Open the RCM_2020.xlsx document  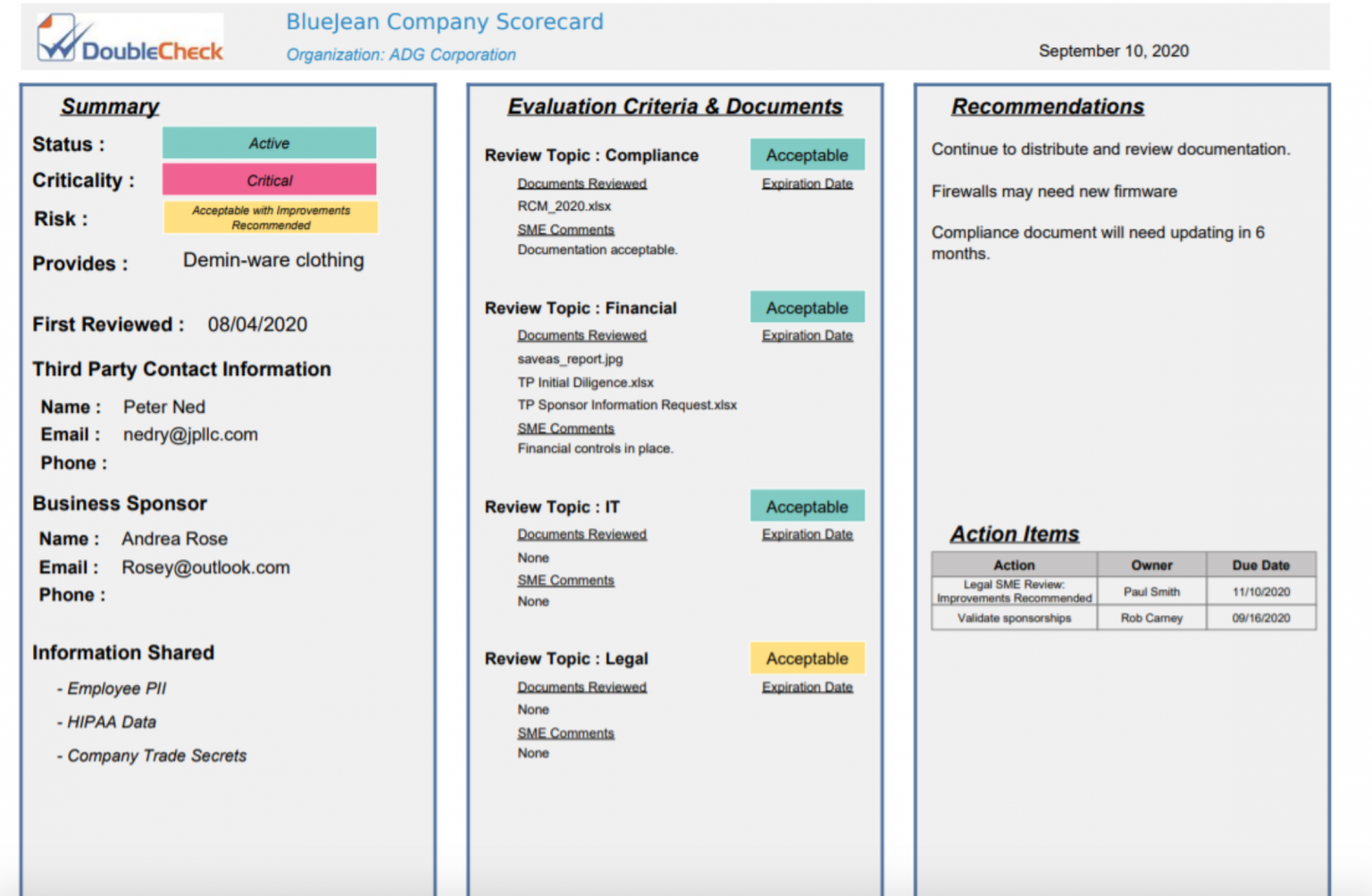pos(564,206)
